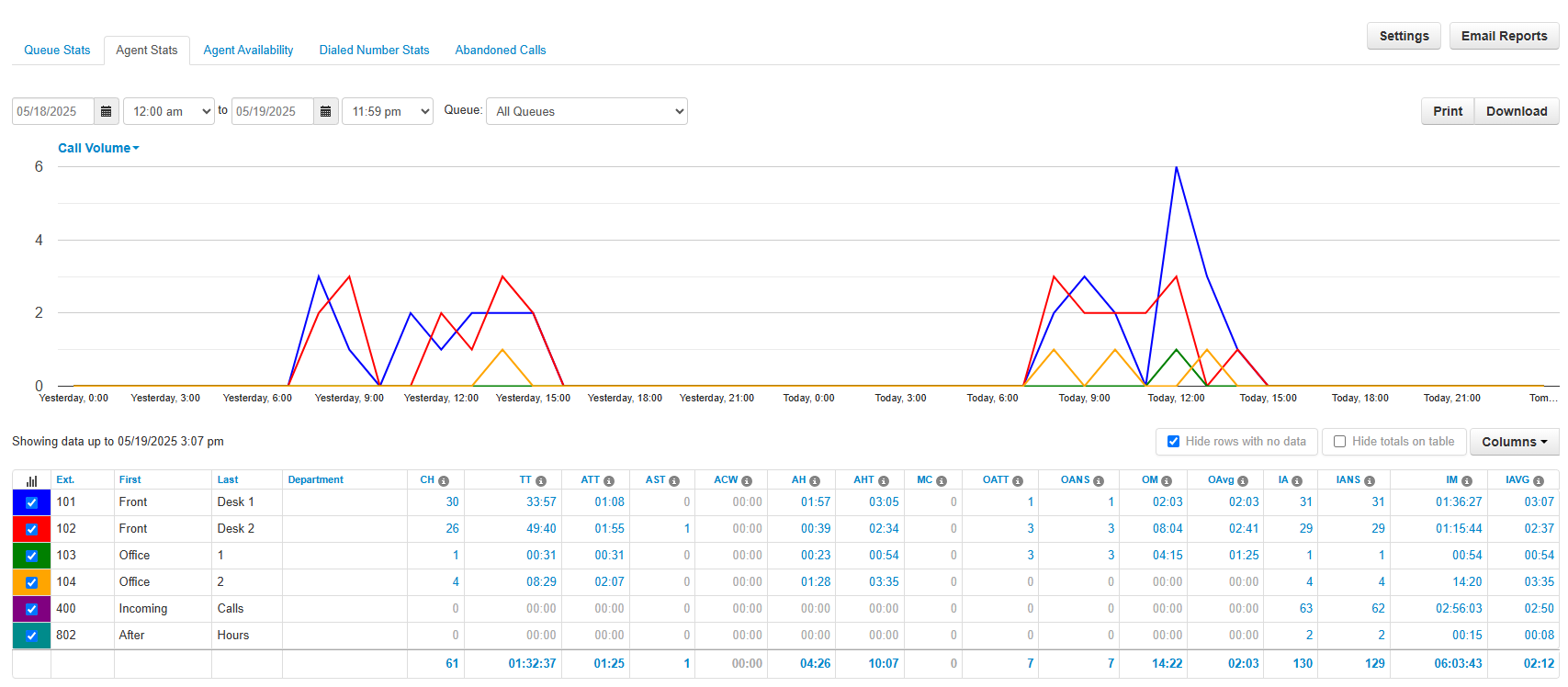The width and height of the screenshot is (1568, 687).
Task: Click the orange swatch for extension 104
Action: tap(32, 582)
